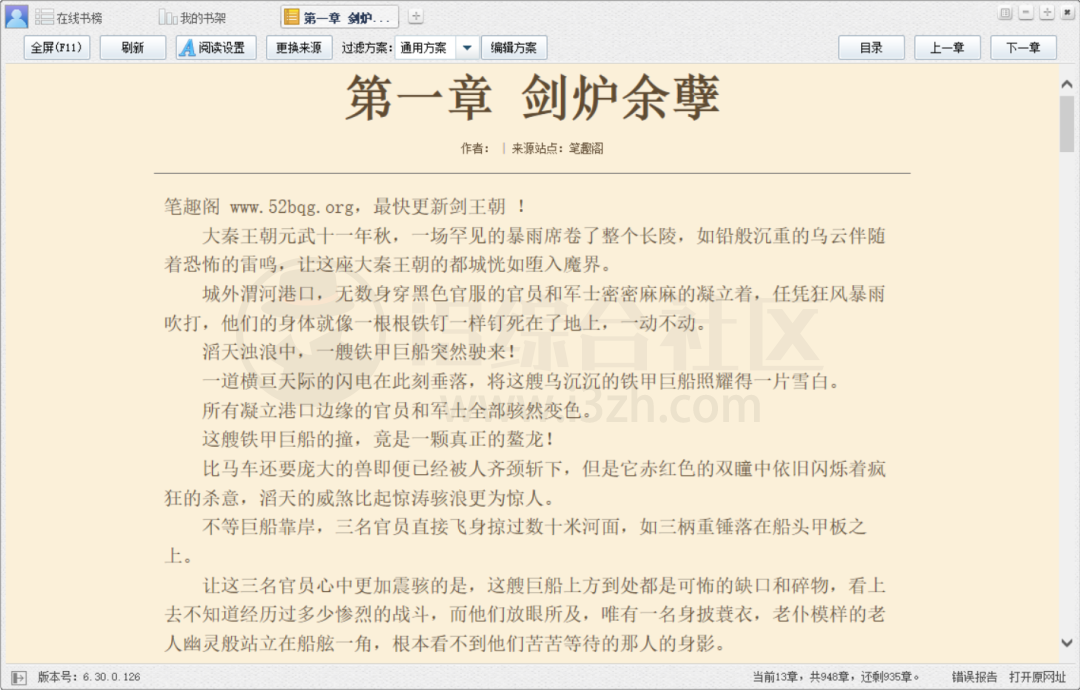Open original page via 打开原网址
The image size is (1080, 690).
tap(1037, 677)
